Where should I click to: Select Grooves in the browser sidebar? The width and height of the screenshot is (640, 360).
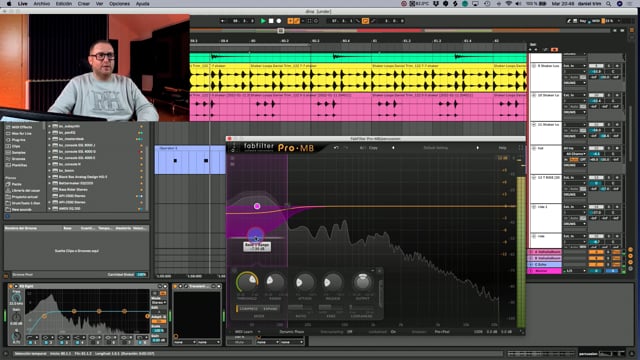point(19,159)
